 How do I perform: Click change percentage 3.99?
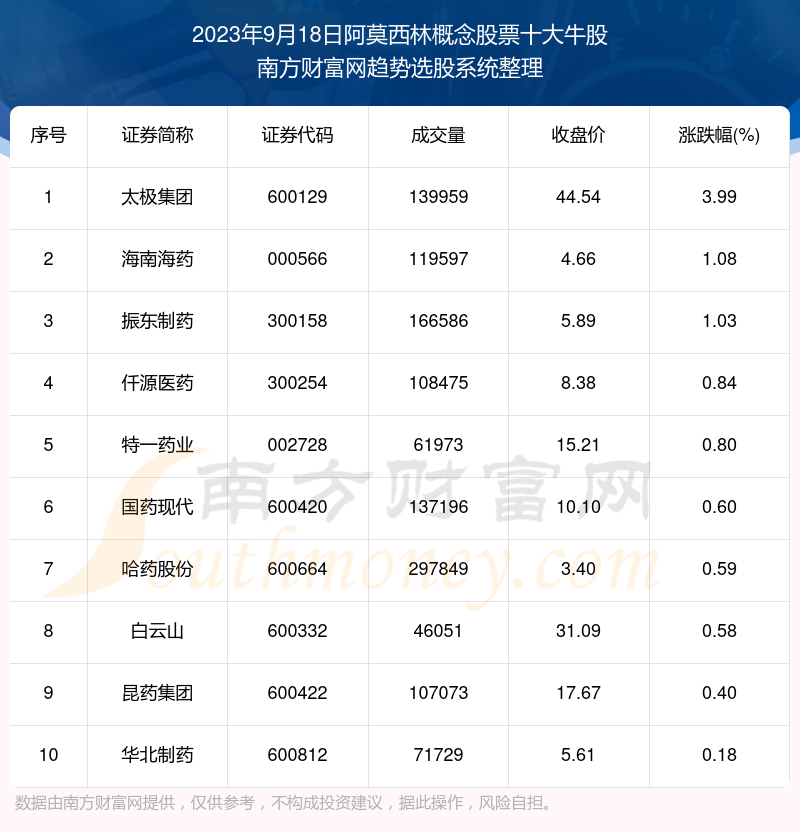(719, 197)
